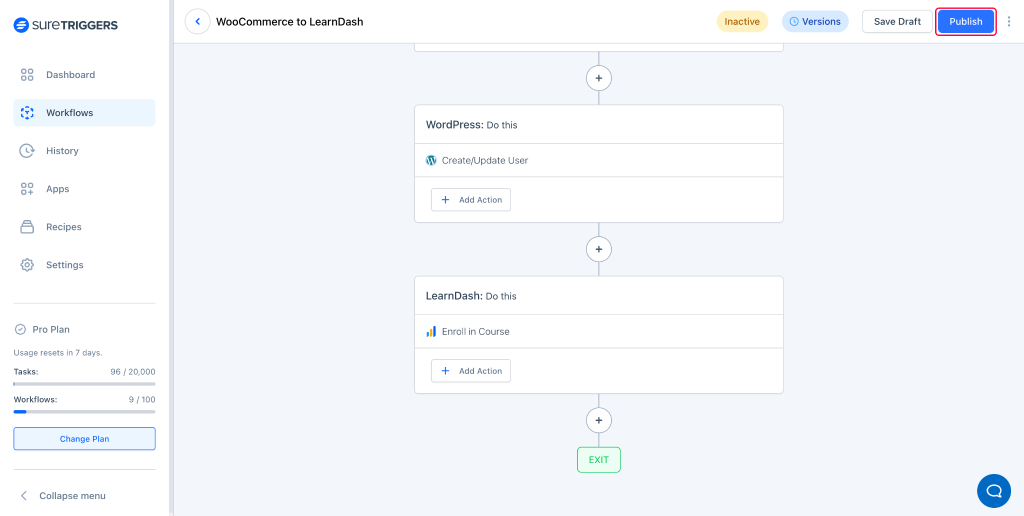This screenshot has width=1024, height=516.
Task: Open the chat support widget
Action: pos(994,491)
